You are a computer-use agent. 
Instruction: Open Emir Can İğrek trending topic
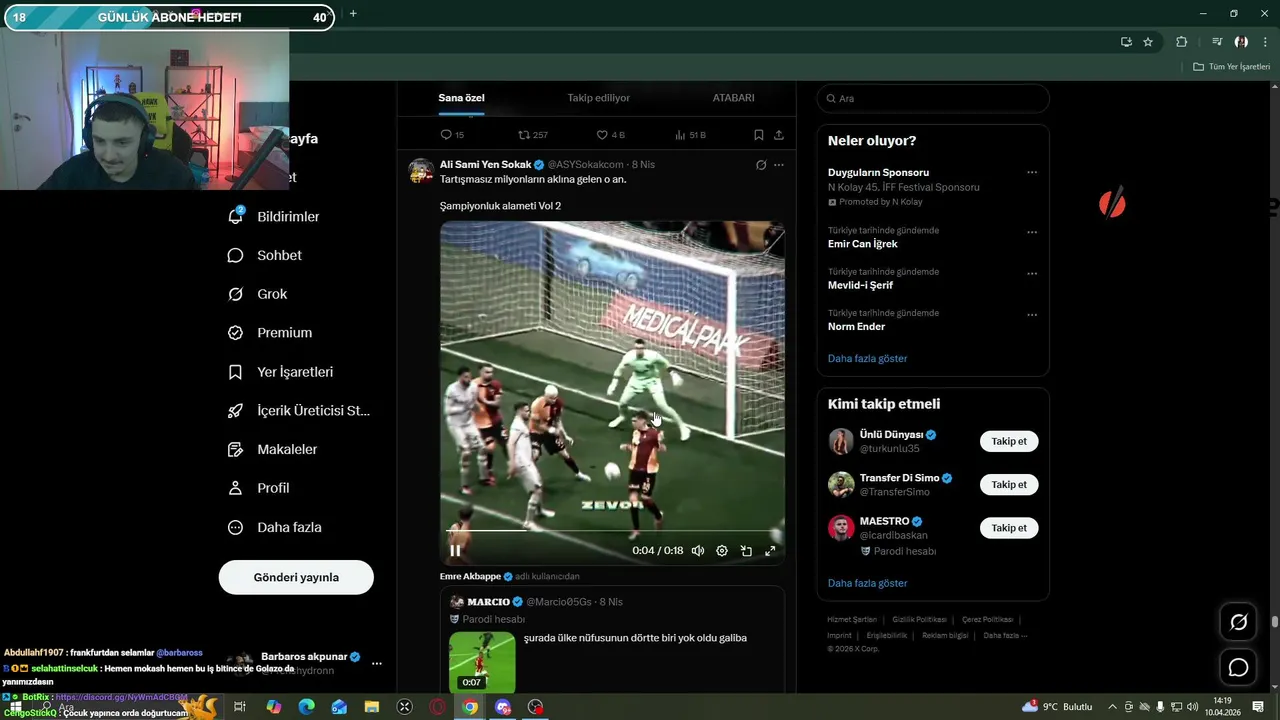tap(862, 244)
